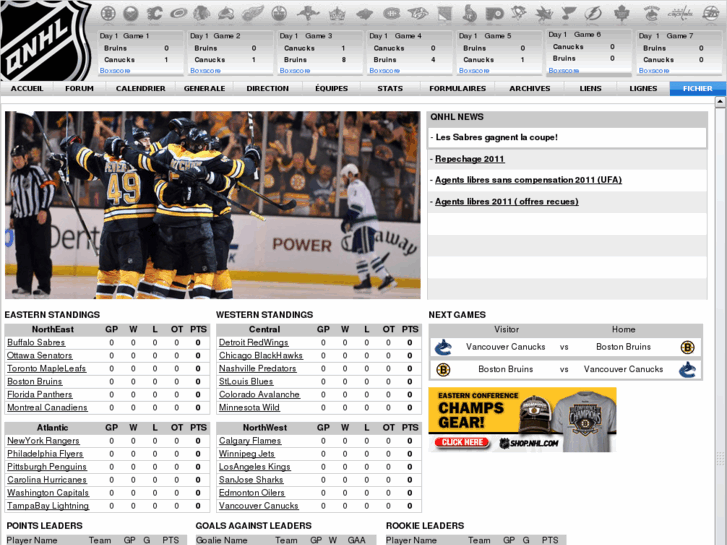Click the Florida Panthers logo in top bar
This screenshot has width=727, height=545.
308,13
